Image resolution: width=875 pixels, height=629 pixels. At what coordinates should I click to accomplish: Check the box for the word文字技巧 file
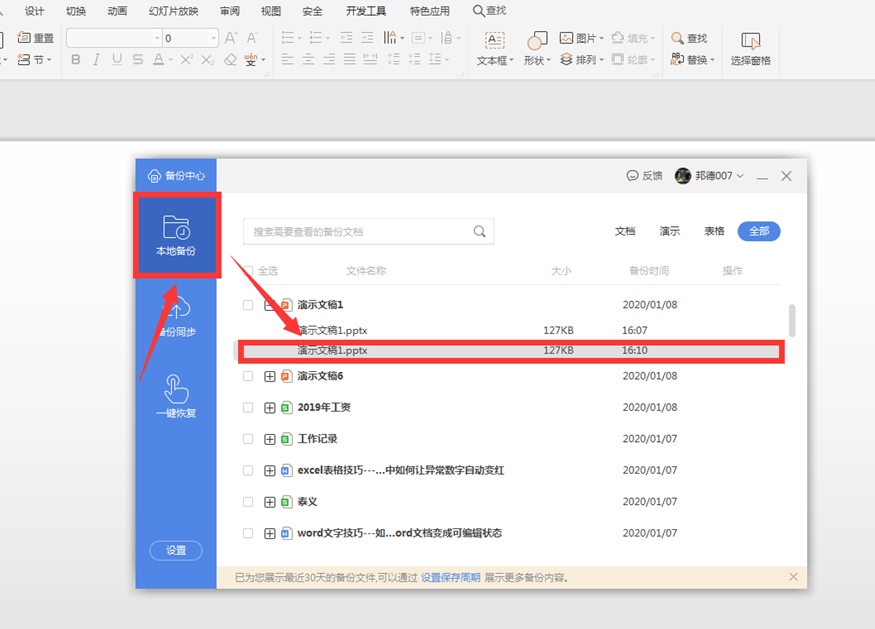(x=248, y=534)
